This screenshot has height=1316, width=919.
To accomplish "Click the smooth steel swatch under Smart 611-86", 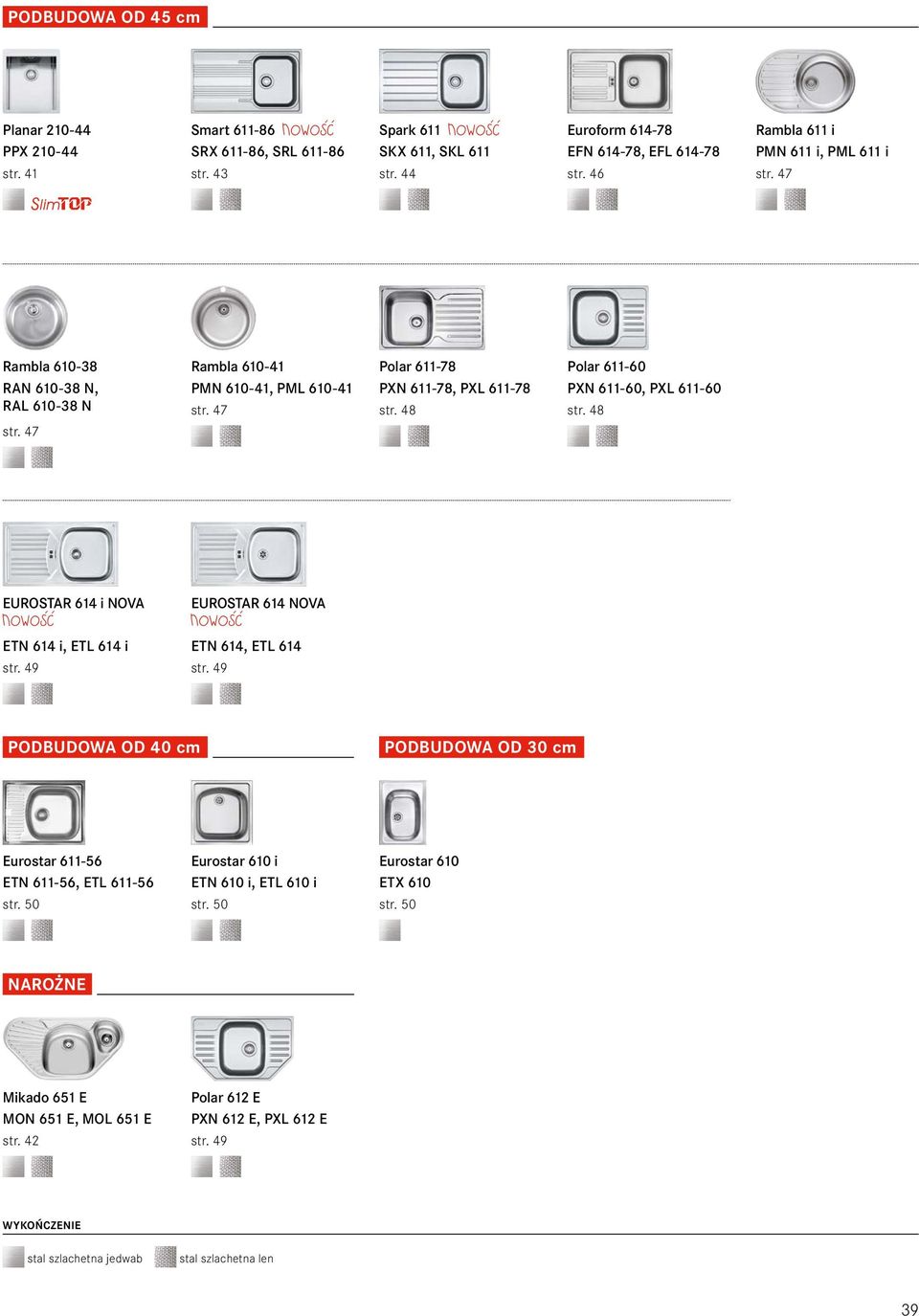I will (x=202, y=199).
